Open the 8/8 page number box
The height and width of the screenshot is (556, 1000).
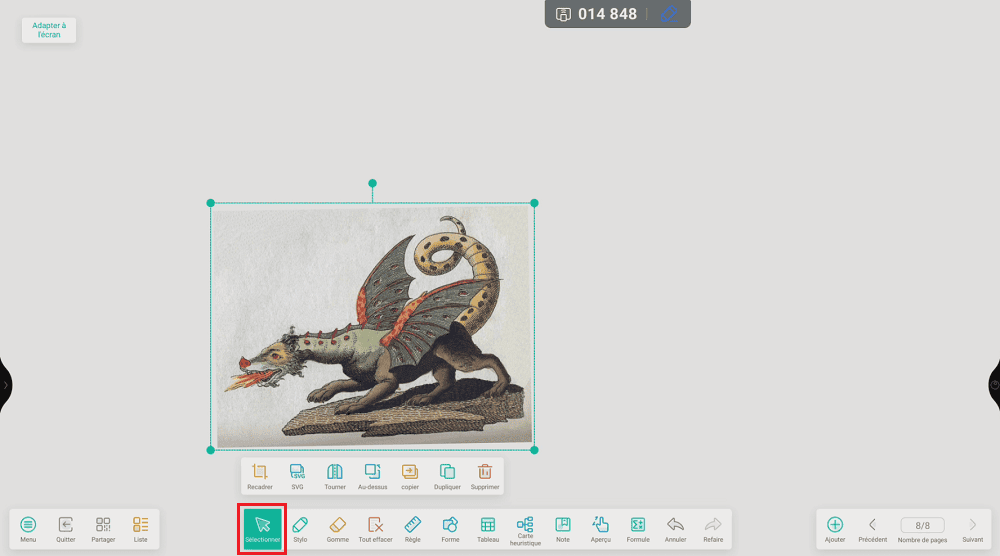pyautogui.click(x=922, y=525)
